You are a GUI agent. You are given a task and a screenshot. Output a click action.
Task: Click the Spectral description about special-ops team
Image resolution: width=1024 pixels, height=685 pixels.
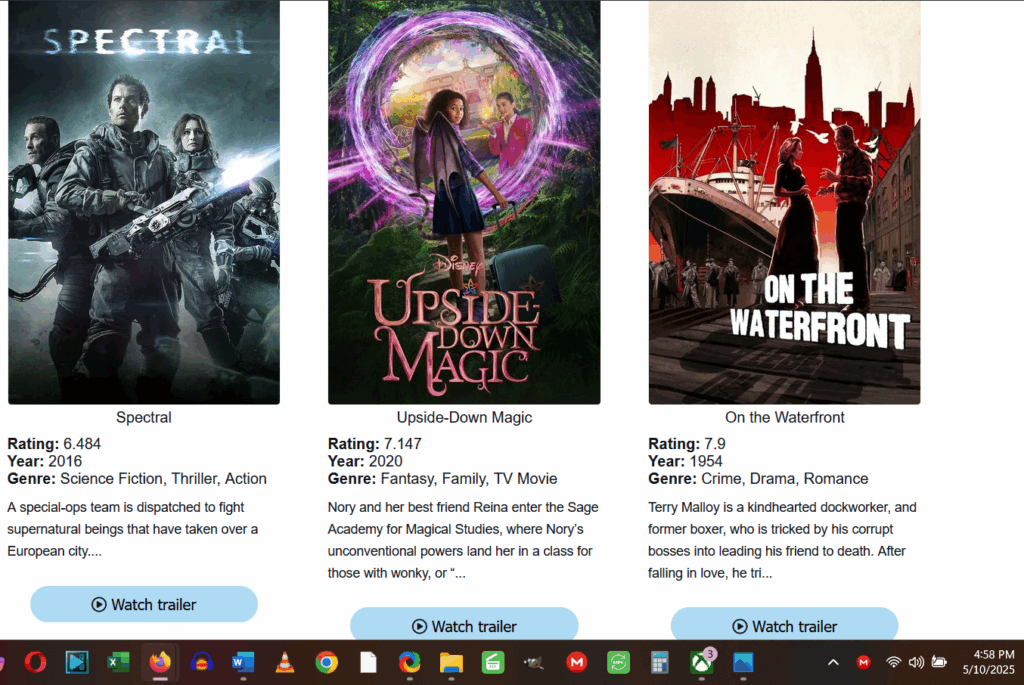[133, 529]
